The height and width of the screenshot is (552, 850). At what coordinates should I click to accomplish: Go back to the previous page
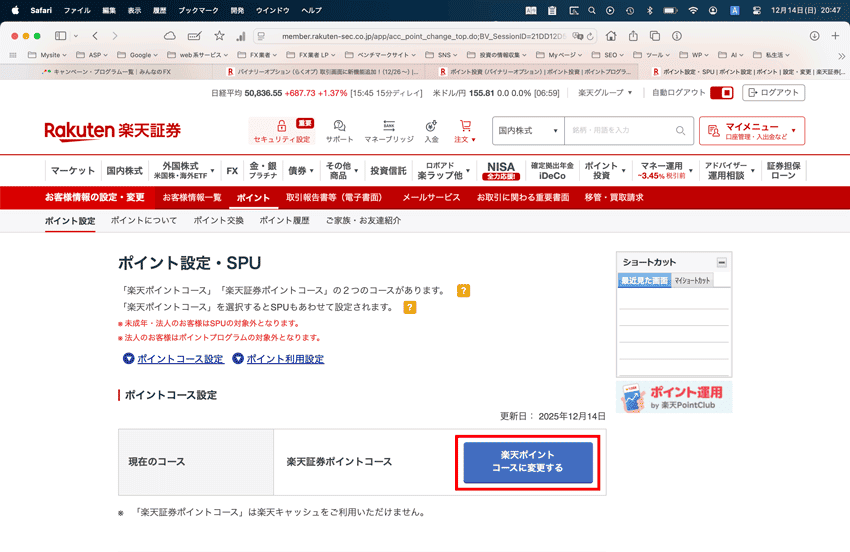pyautogui.click(x=95, y=36)
